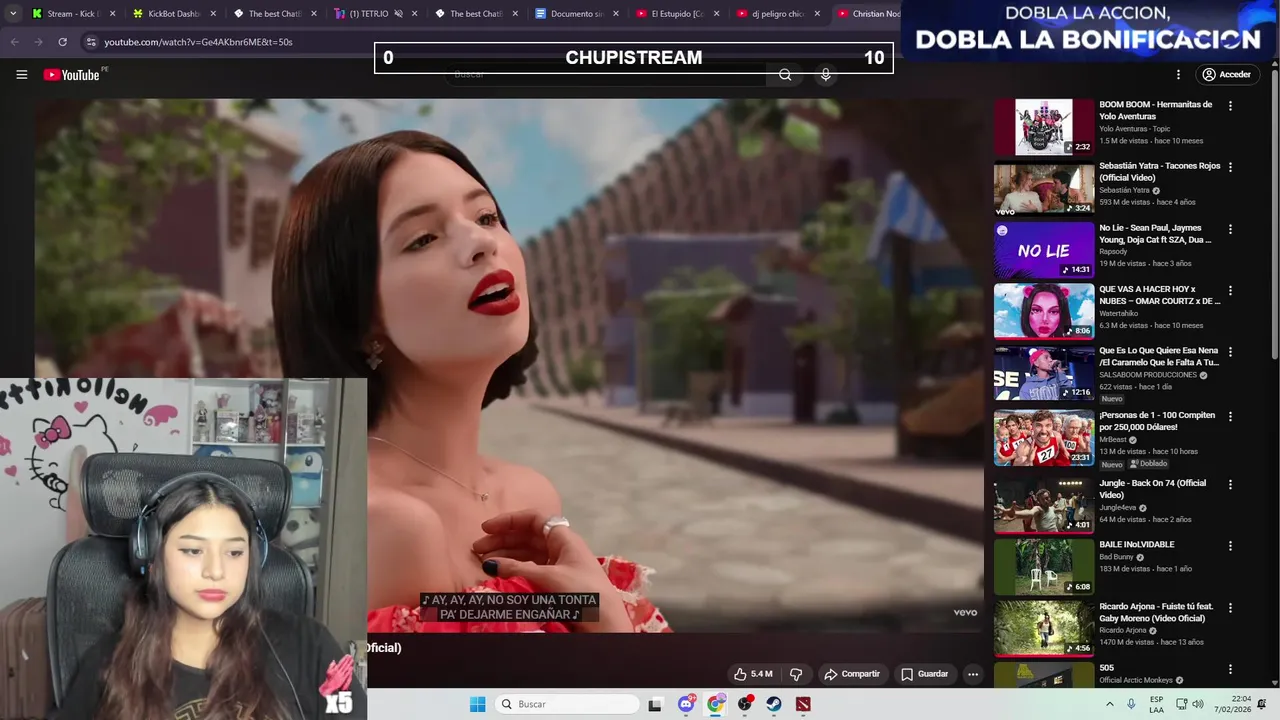The width and height of the screenshot is (1280, 720).
Task: Open Jungle - Back On 74 thumbnail
Action: click(x=1043, y=505)
